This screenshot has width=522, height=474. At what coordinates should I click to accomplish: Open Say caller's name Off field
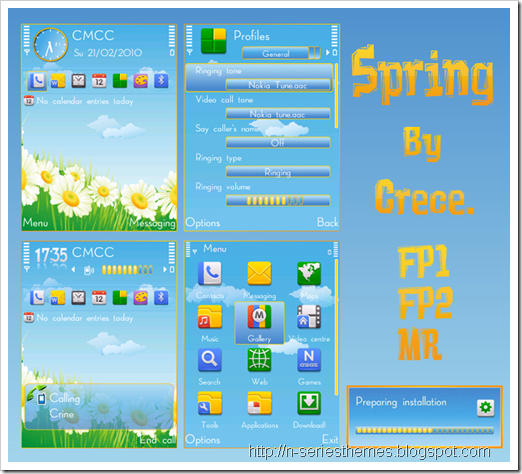click(278, 143)
